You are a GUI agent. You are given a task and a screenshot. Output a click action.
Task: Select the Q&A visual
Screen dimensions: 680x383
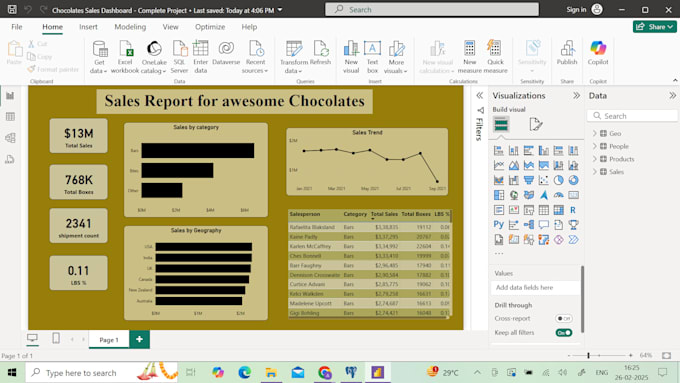[543, 225]
